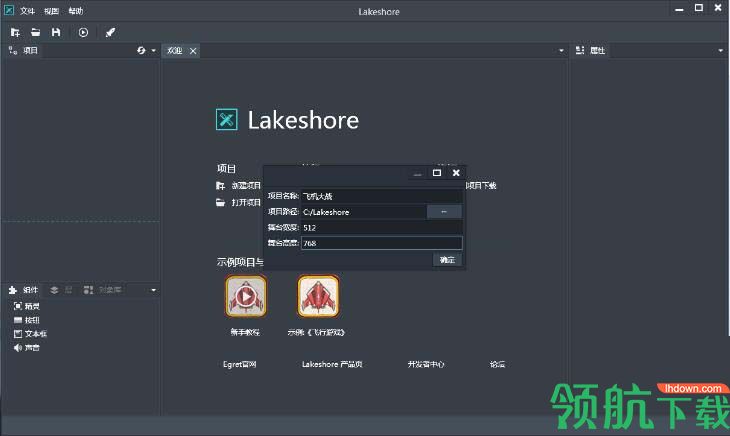Screen dimensions: 730x436
Task: Click the Lakeshore app logo in title bar
Action: click(x=9, y=10)
